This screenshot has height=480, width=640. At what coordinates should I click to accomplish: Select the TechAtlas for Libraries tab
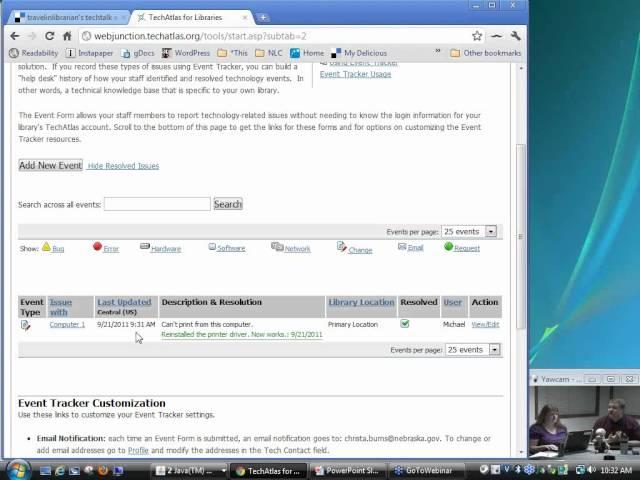(x=192, y=18)
